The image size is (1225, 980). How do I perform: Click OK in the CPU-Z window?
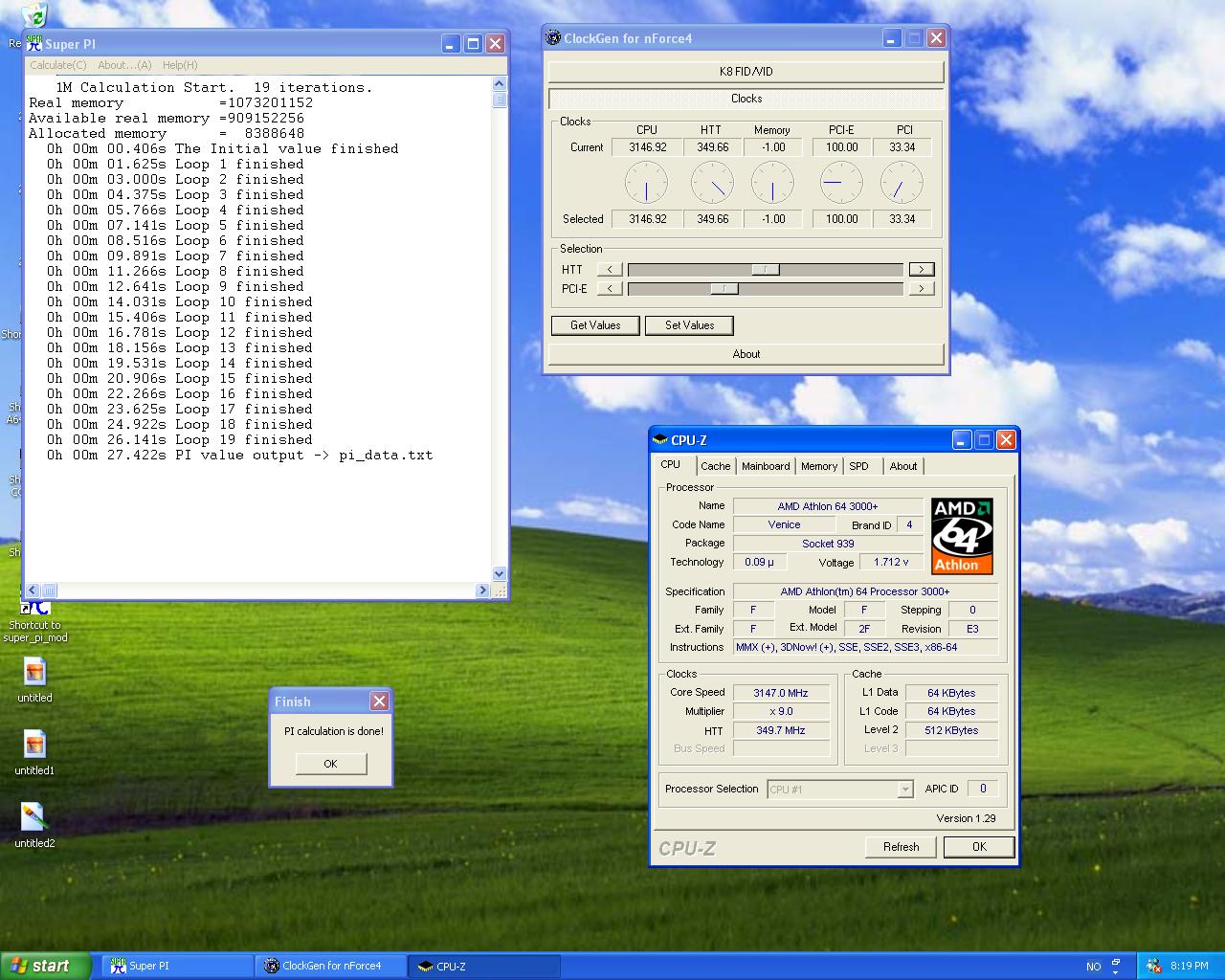pos(979,847)
